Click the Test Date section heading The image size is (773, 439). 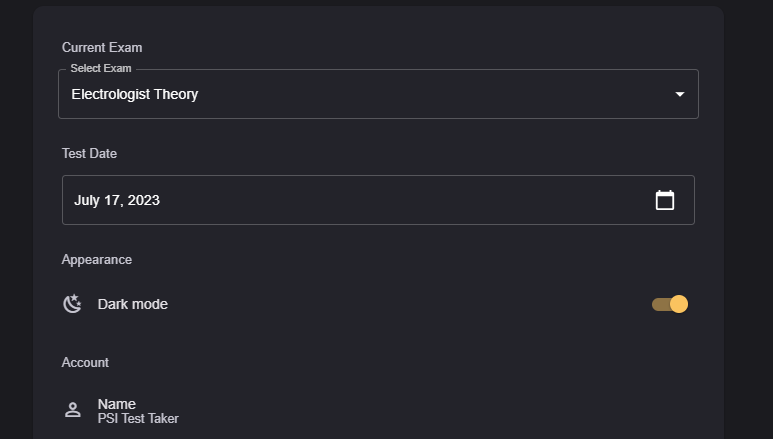[89, 153]
